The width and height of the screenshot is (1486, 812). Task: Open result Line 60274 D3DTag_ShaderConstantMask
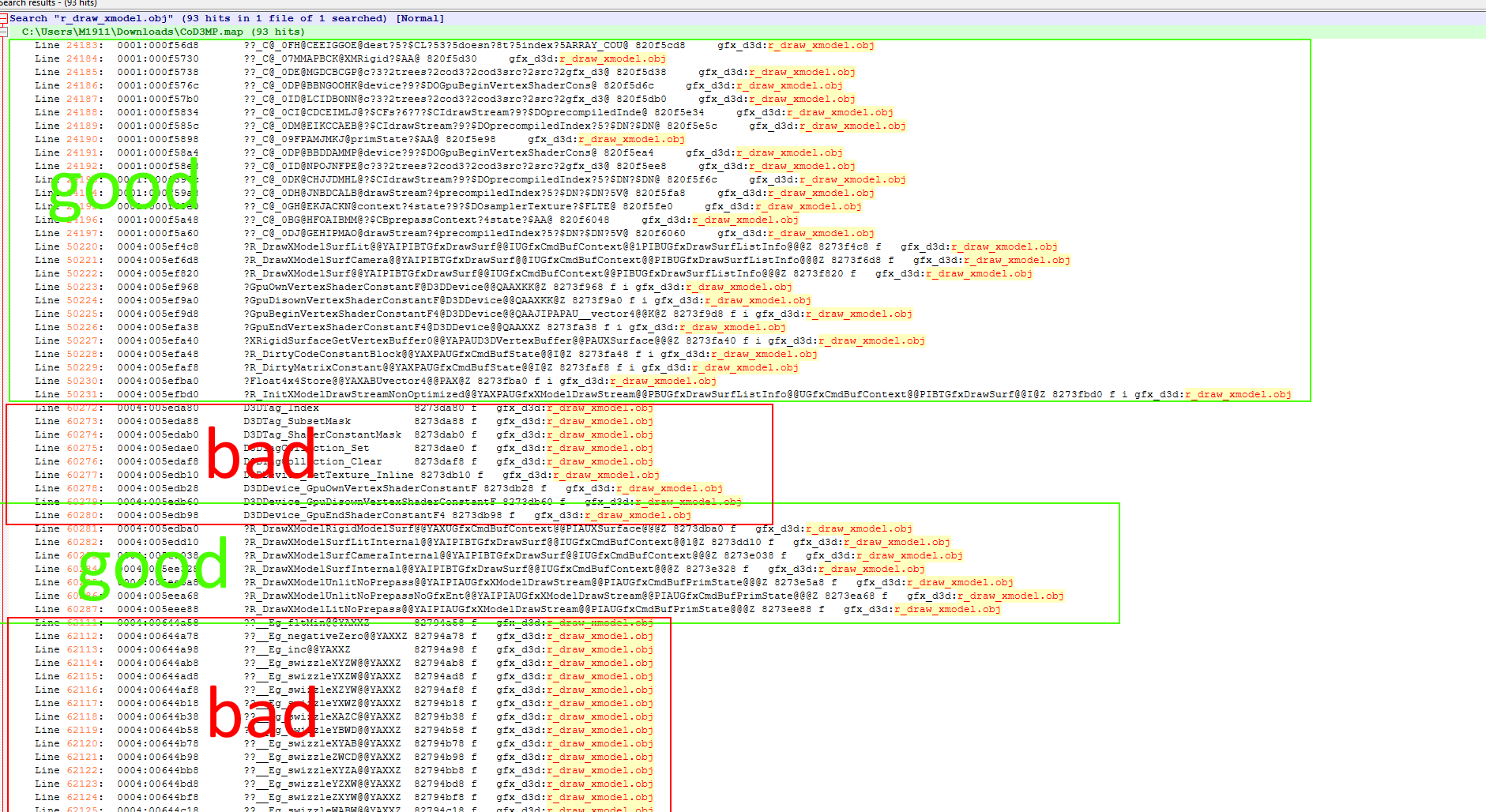coord(344,434)
